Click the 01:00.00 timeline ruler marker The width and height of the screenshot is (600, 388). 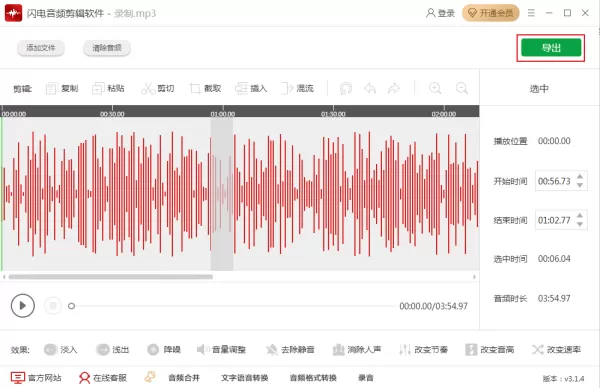[x=223, y=114]
